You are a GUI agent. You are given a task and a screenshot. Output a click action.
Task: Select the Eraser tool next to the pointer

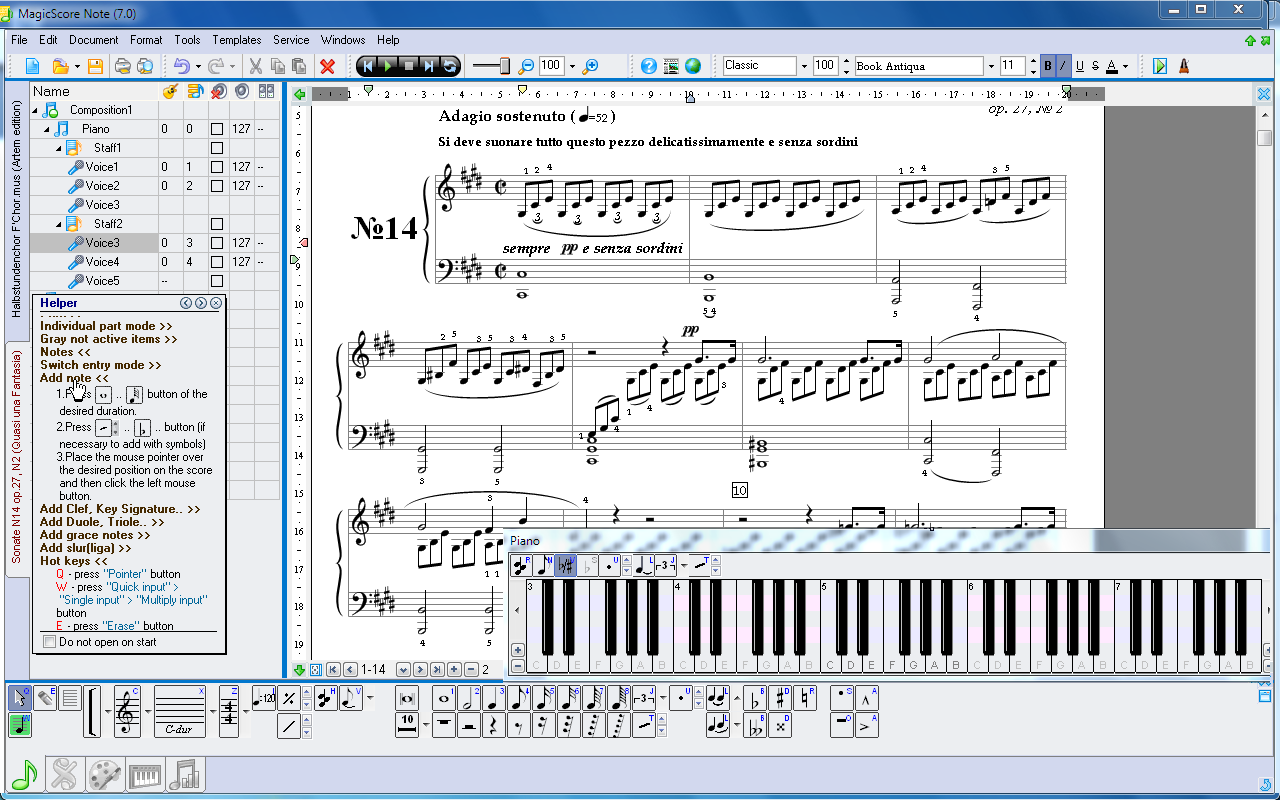tap(46, 698)
